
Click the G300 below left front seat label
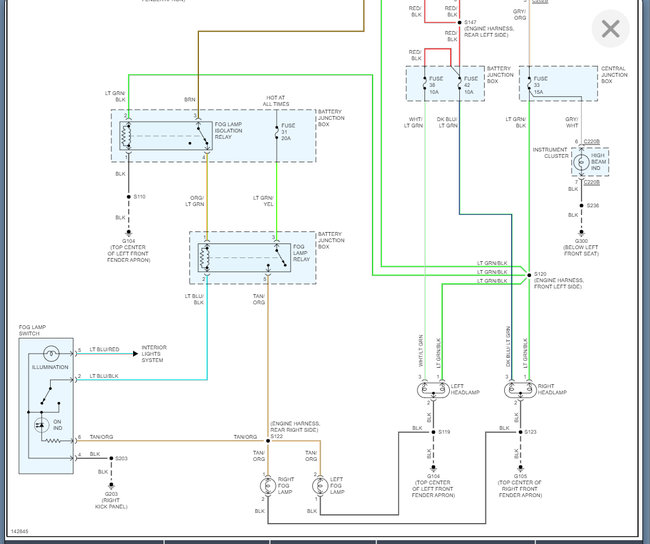pyautogui.click(x=581, y=247)
